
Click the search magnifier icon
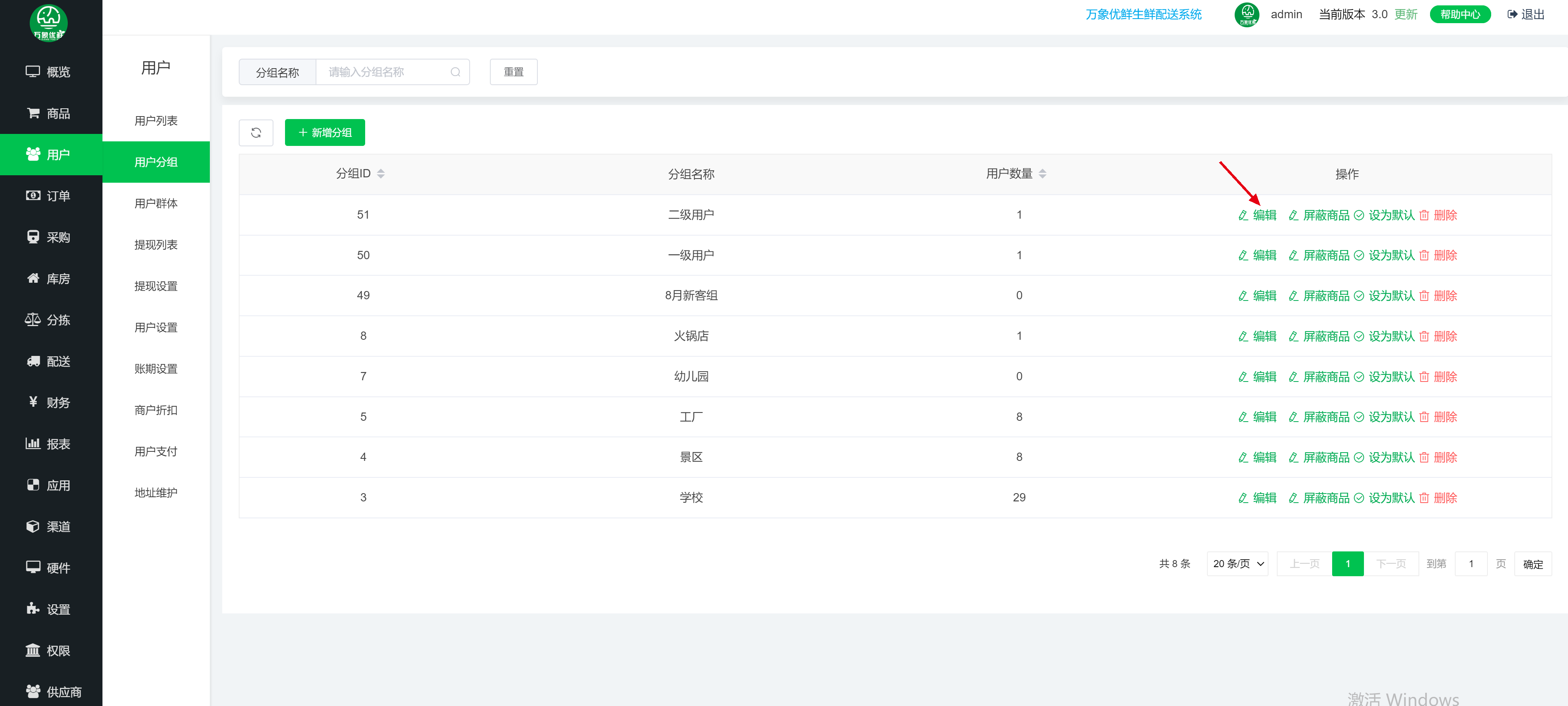click(455, 72)
